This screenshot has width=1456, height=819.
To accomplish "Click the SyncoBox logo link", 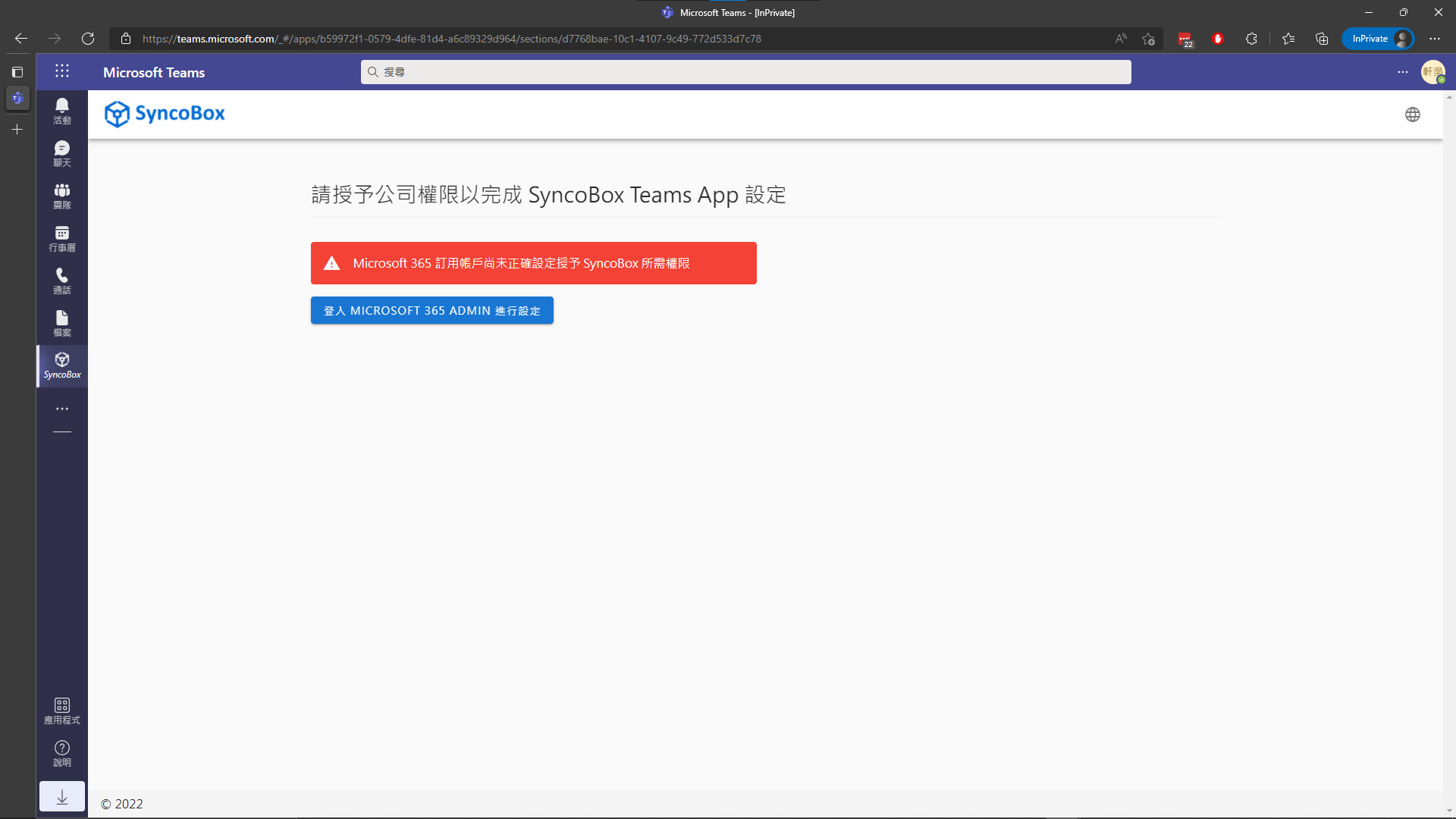I will coord(165,114).
